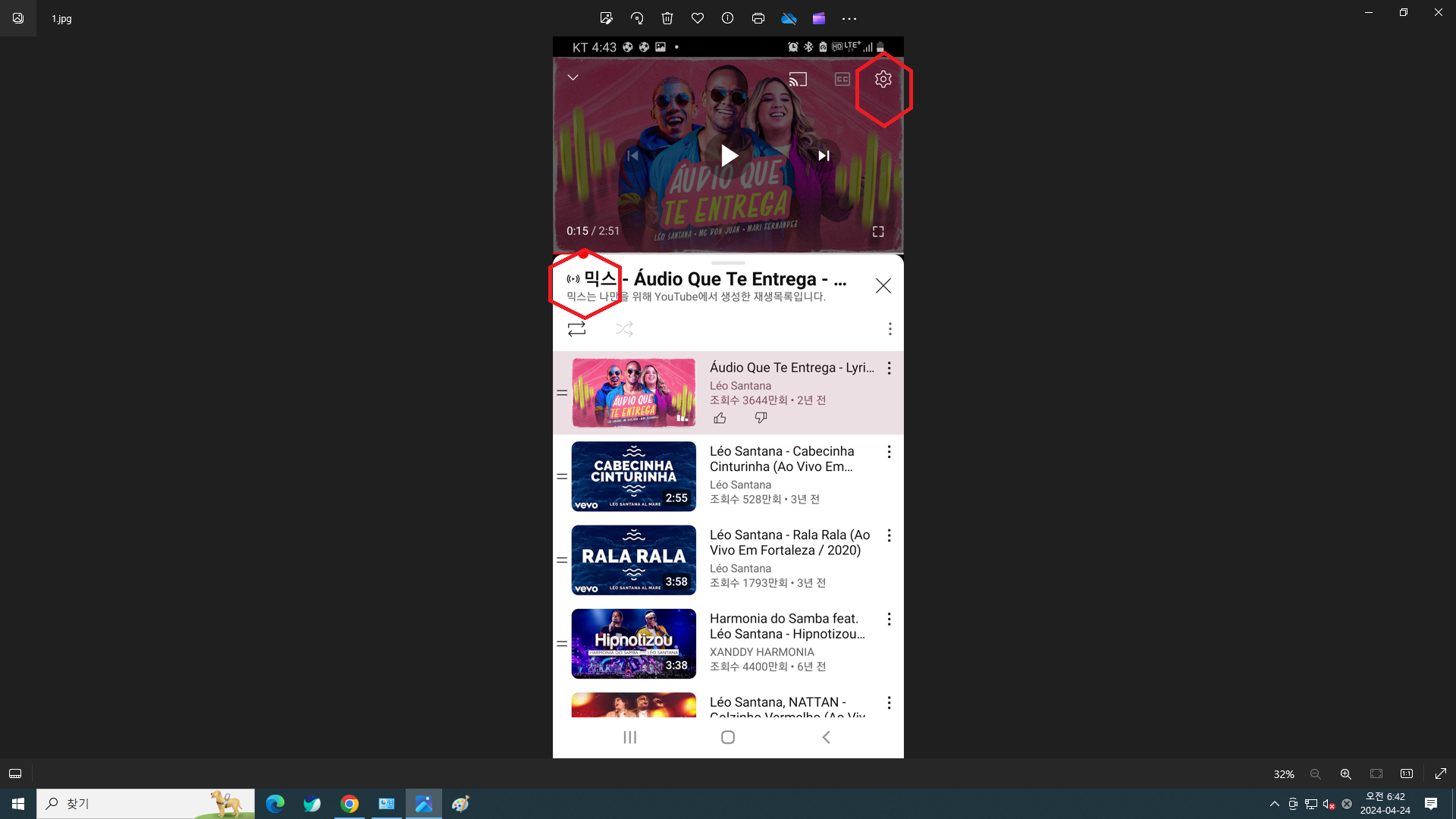Select Áudio Que Te Entrega thumbnail
The image size is (1456, 819).
(x=633, y=393)
